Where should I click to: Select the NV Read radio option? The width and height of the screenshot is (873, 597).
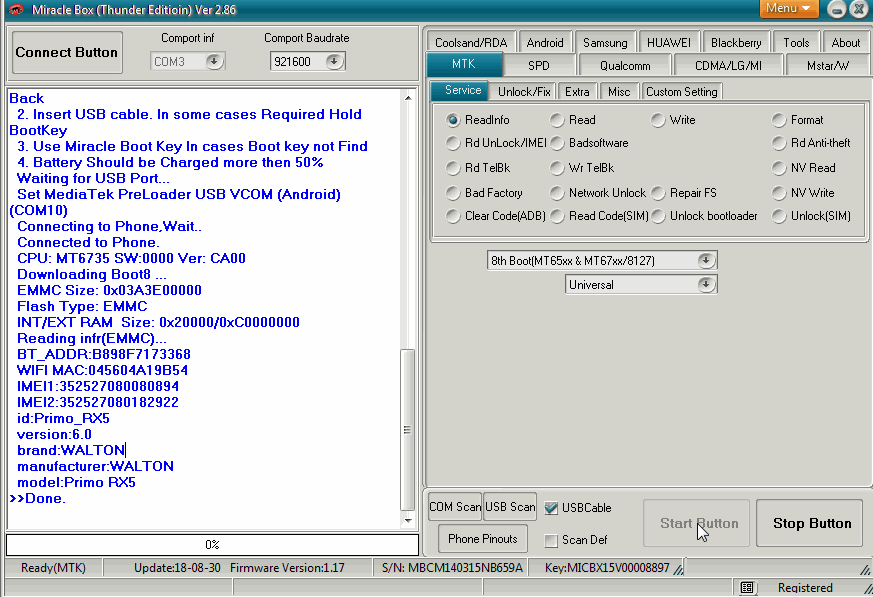(x=779, y=168)
